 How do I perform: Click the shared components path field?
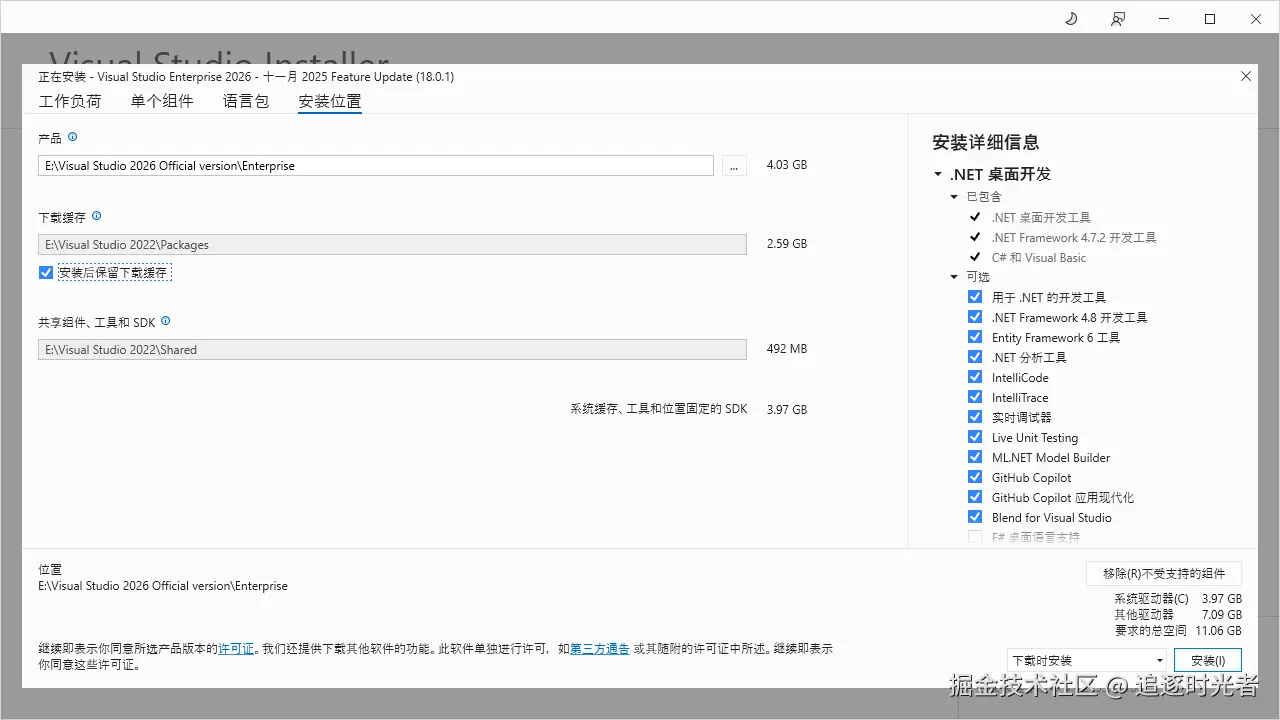(x=392, y=350)
